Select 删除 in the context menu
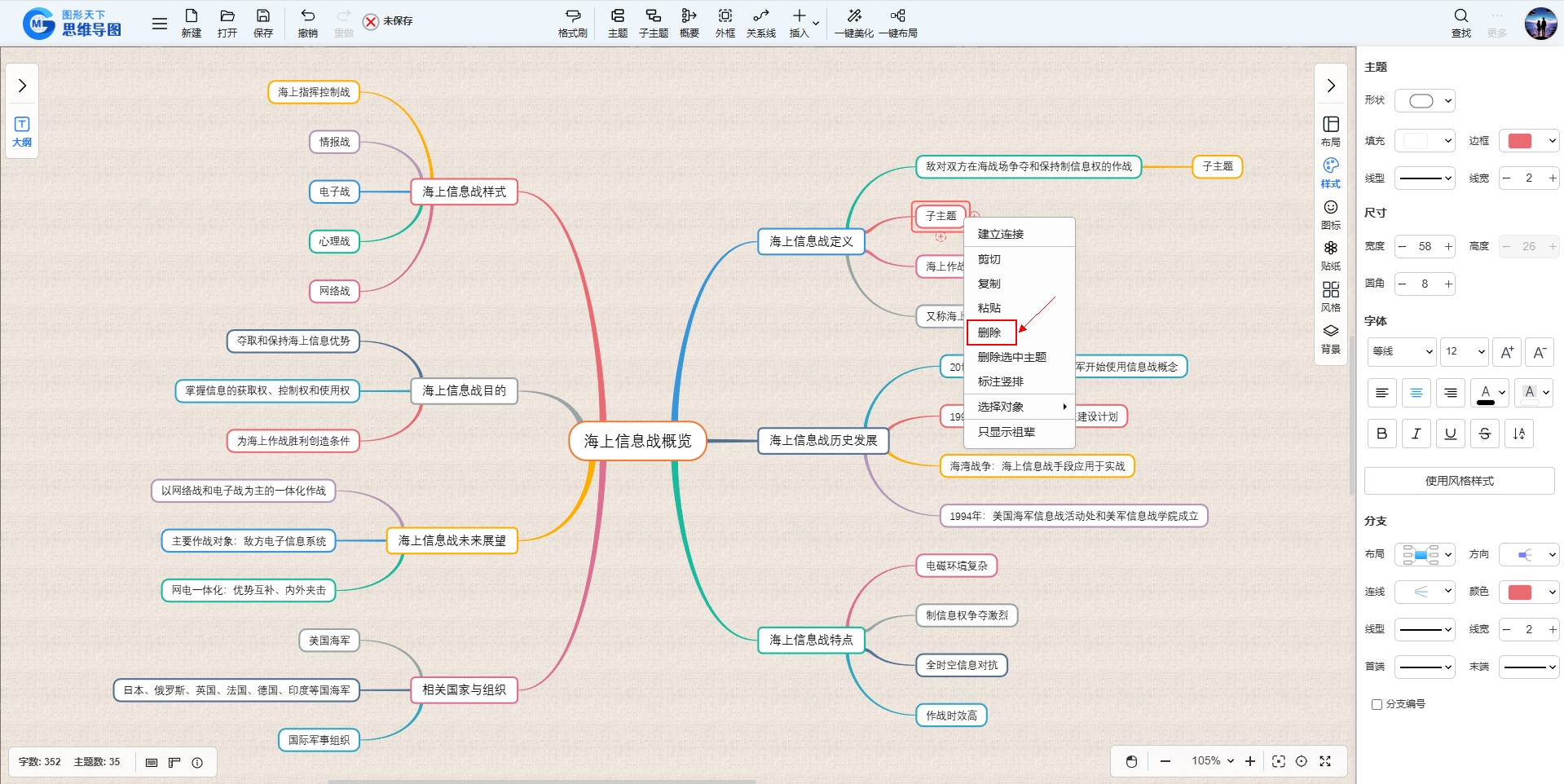The height and width of the screenshot is (784, 1564). coord(990,333)
